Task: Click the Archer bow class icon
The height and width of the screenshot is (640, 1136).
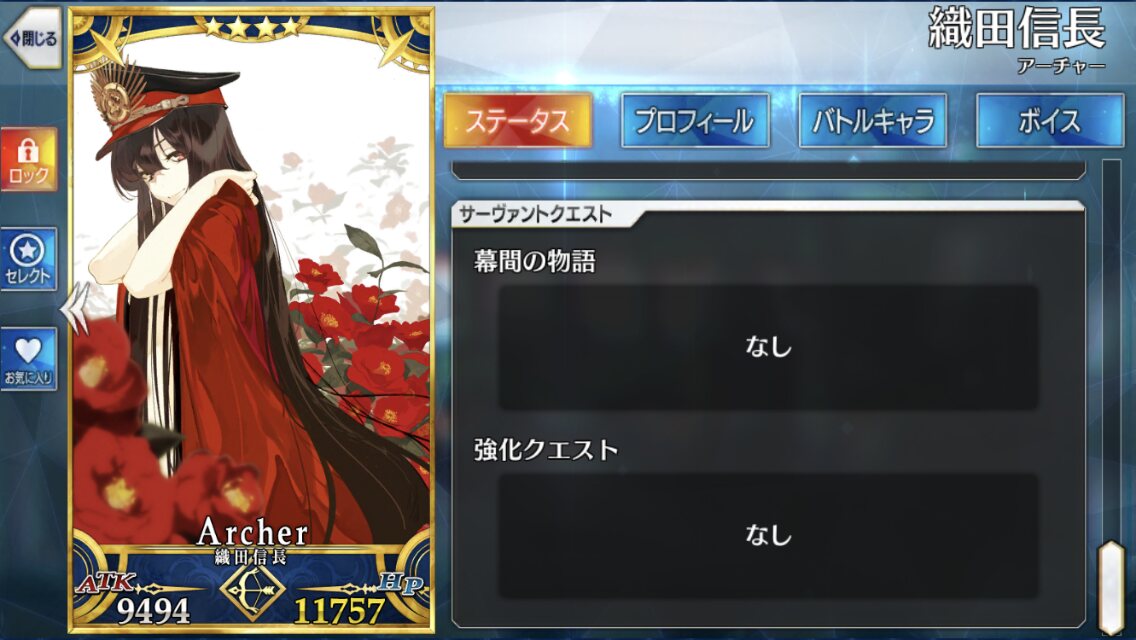Action: coord(251,591)
